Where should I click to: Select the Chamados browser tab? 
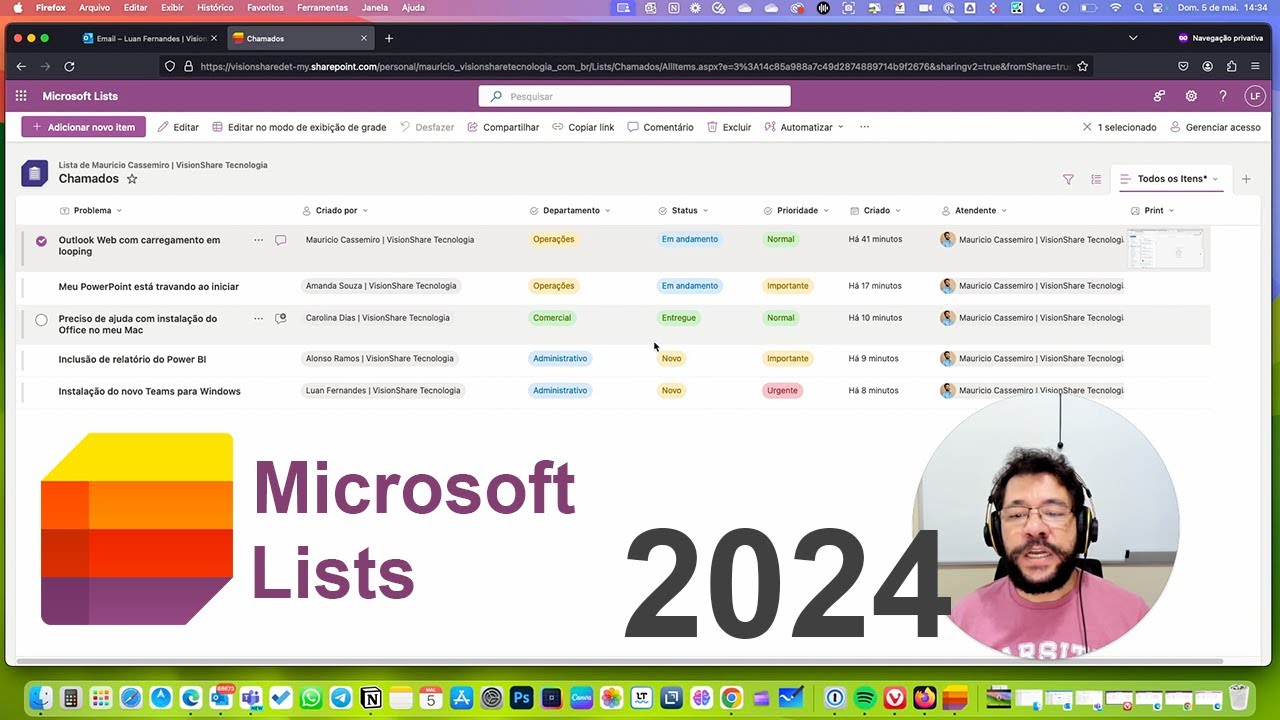point(300,38)
